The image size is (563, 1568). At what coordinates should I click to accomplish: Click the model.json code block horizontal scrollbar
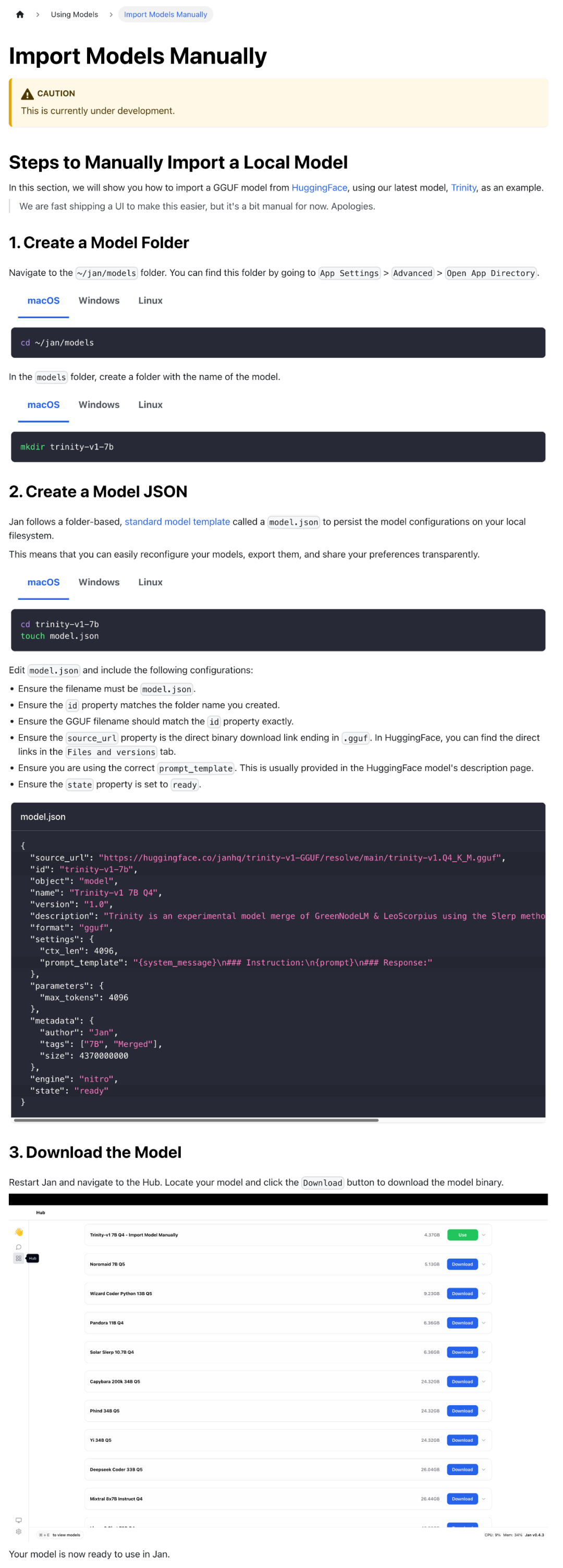tap(196, 1120)
